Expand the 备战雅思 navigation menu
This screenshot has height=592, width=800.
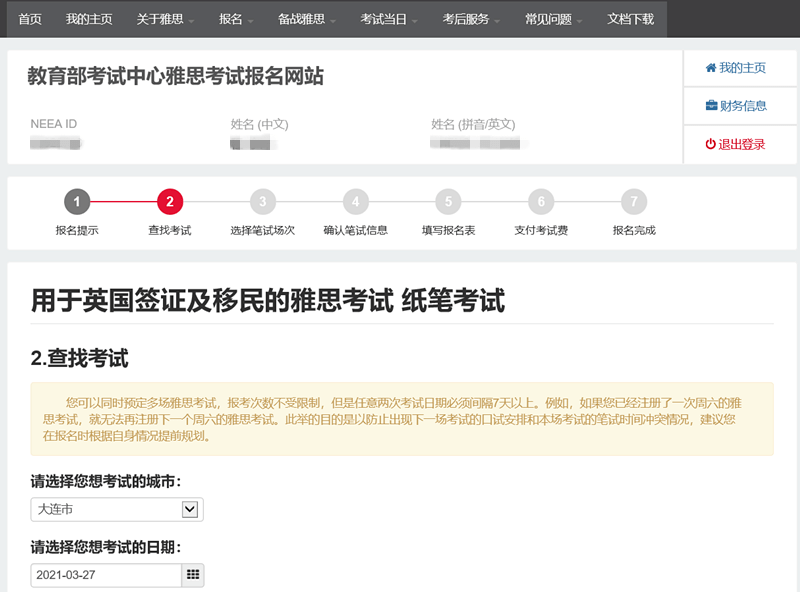click(307, 19)
